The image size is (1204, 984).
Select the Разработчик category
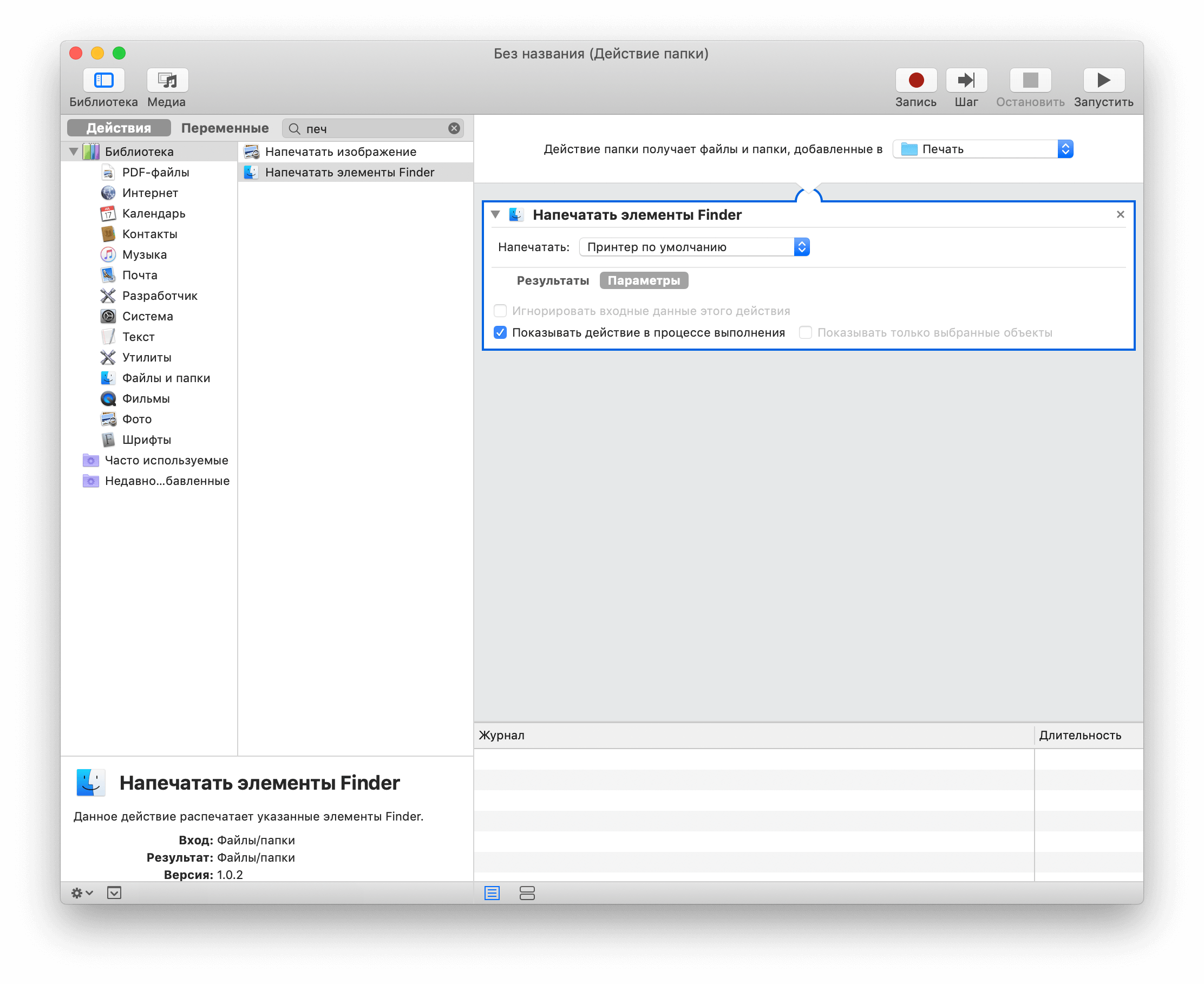pyautogui.click(x=159, y=296)
